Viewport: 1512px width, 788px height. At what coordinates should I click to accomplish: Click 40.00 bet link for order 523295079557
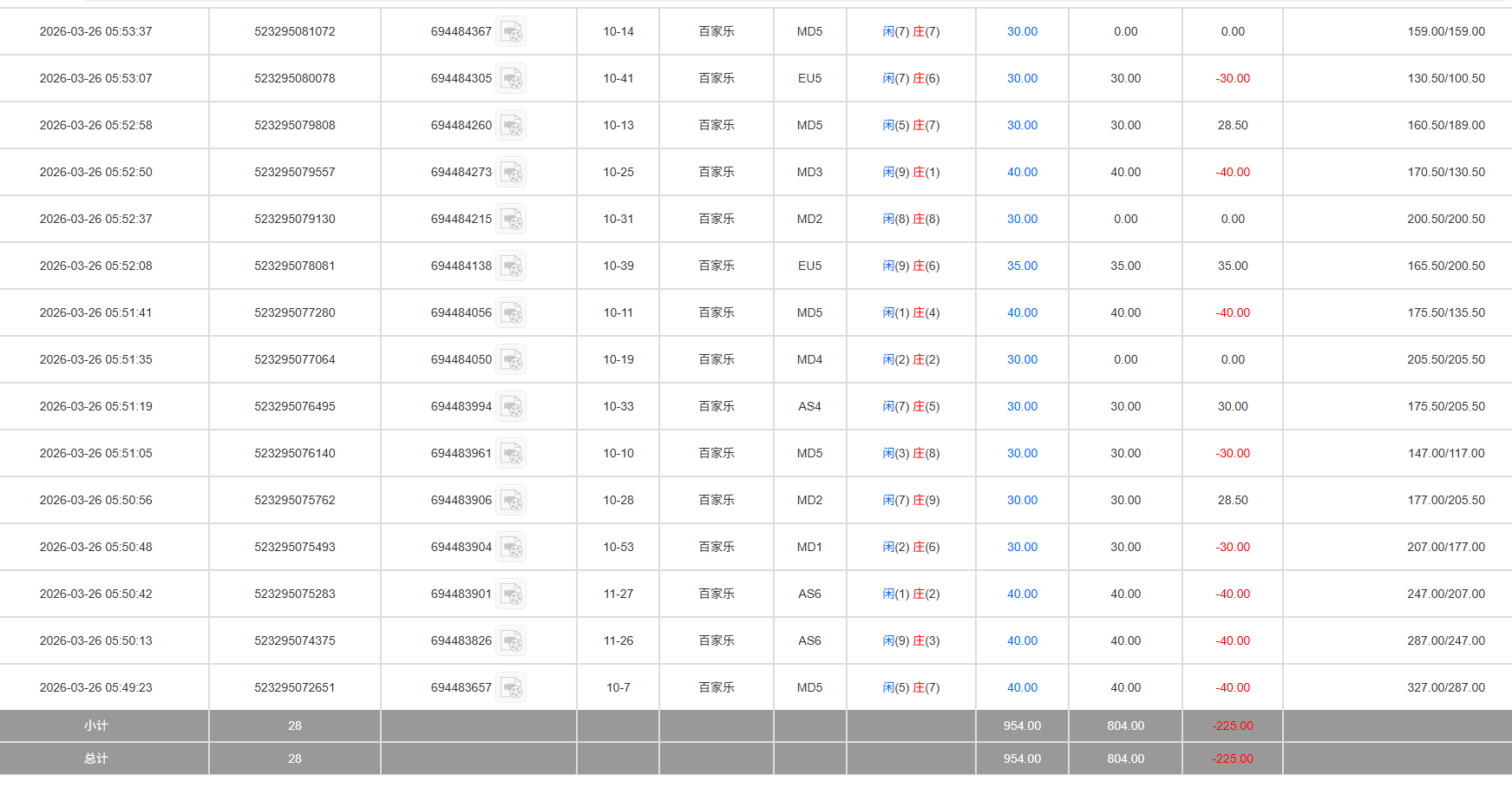pyautogui.click(x=1022, y=173)
